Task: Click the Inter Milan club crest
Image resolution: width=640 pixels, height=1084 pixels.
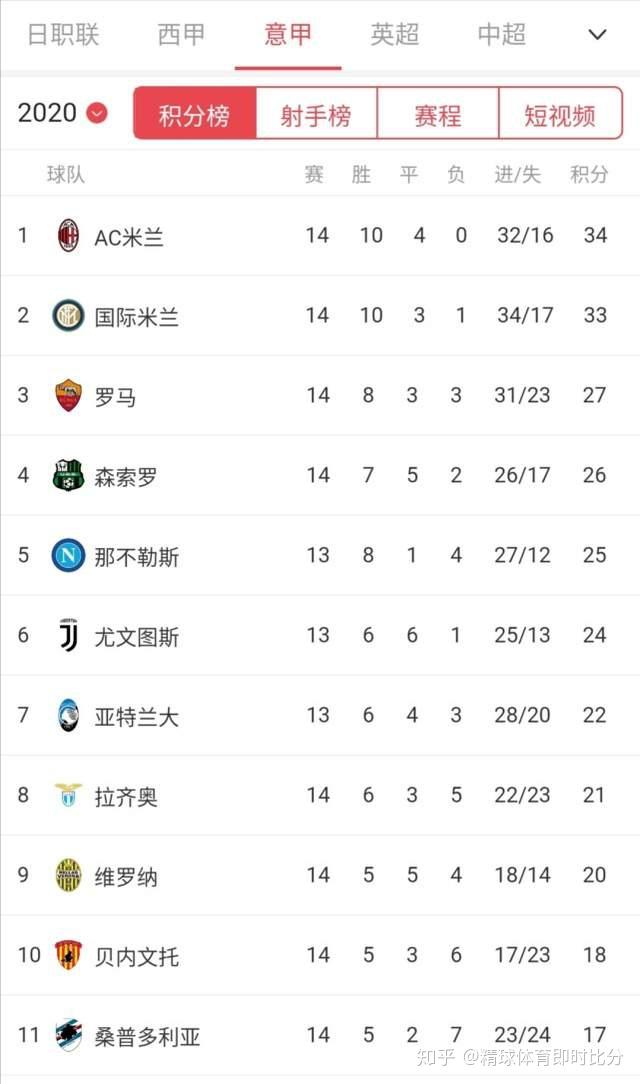Action: (x=68, y=316)
